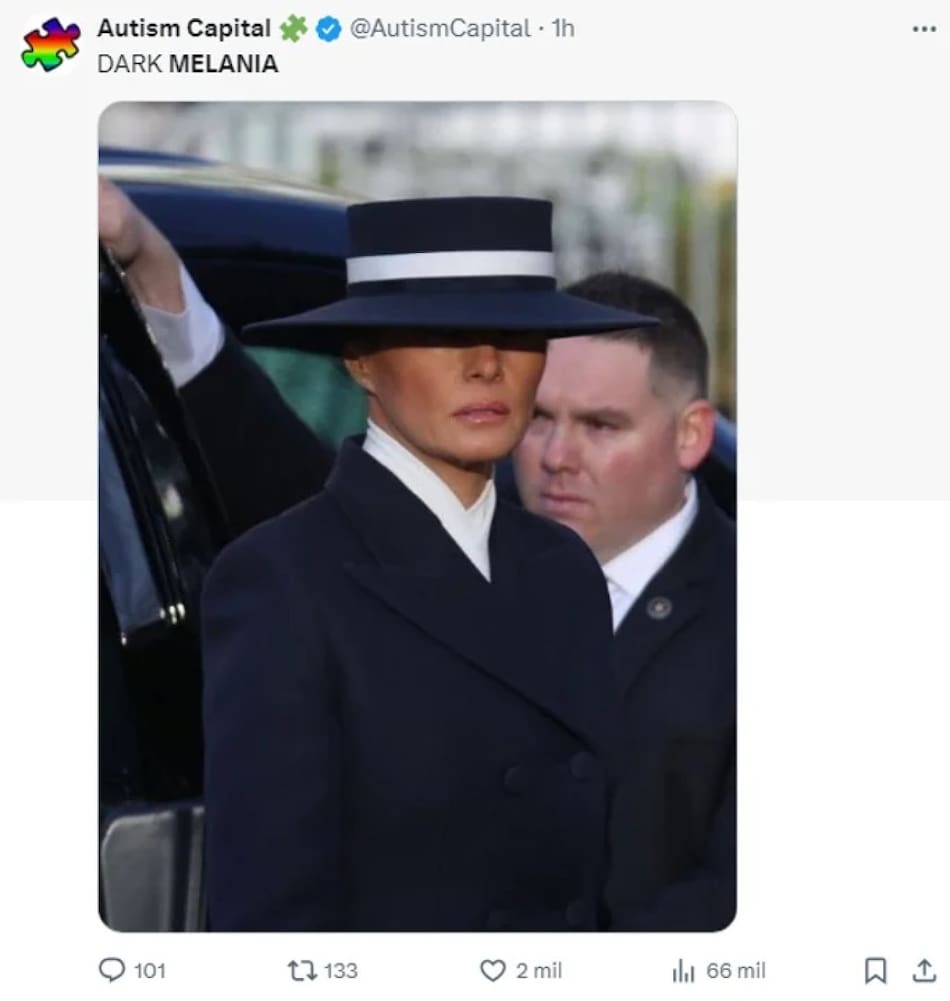The width and height of the screenshot is (950, 1001).
Task: Click the @AutismCapital handle
Action: coord(439,29)
